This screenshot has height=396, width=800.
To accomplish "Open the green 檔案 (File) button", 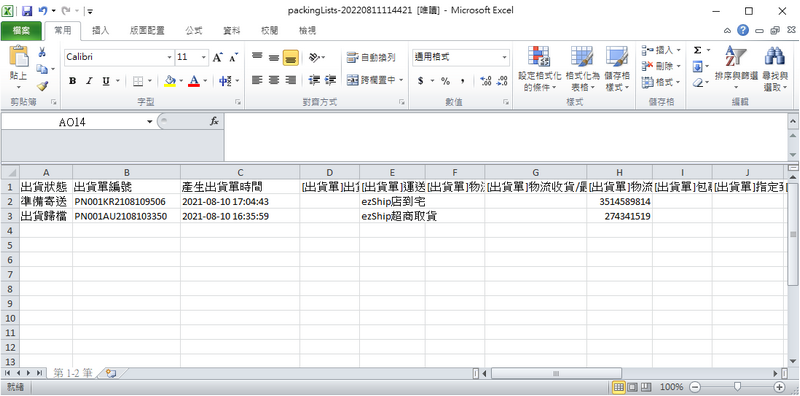I will pyautogui.click(x=21, y=31).
